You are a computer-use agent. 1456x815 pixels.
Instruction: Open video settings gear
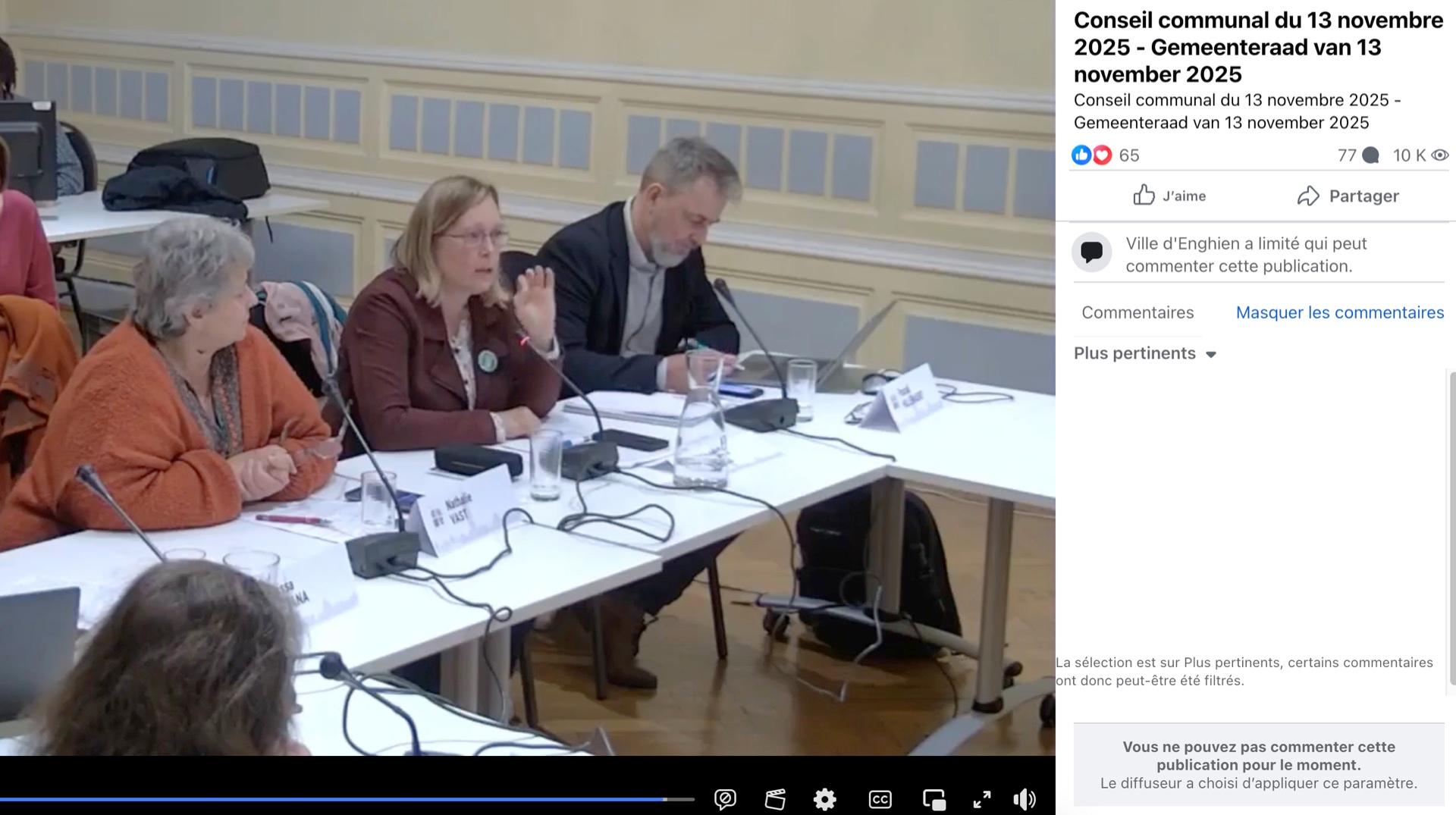(824, 799)
